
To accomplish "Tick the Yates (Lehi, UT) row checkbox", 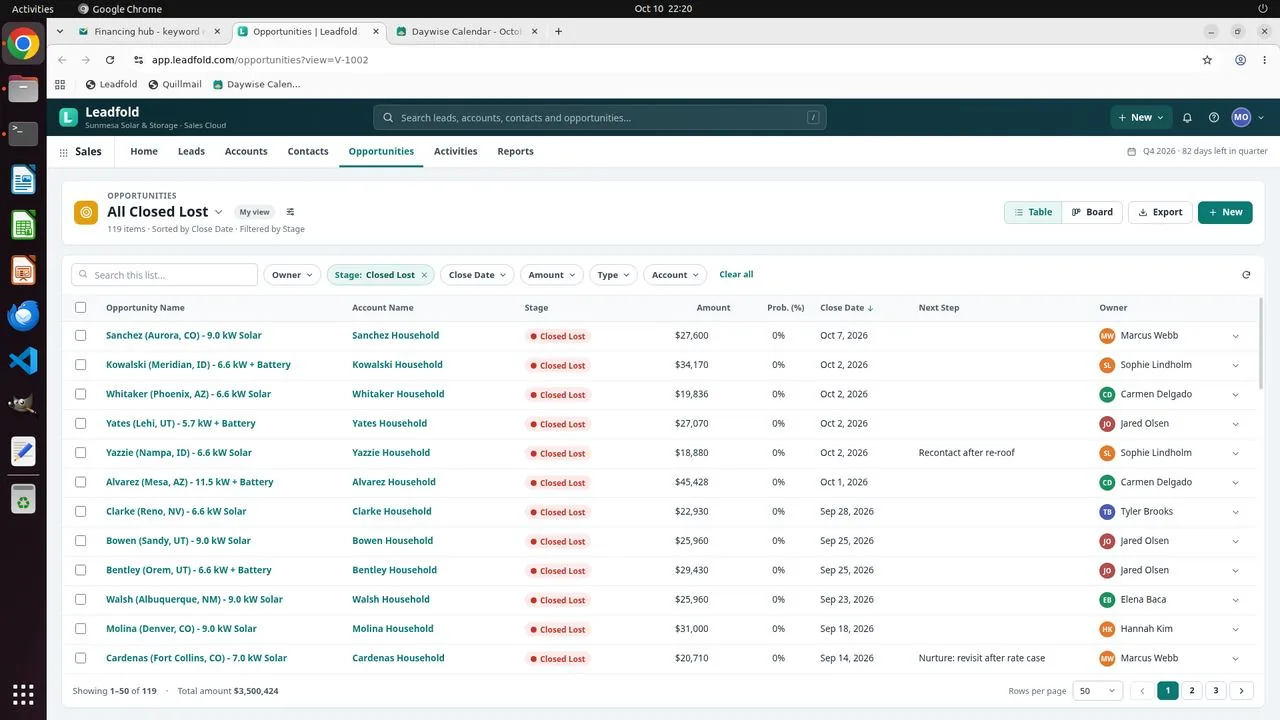I will coord(81,424).
